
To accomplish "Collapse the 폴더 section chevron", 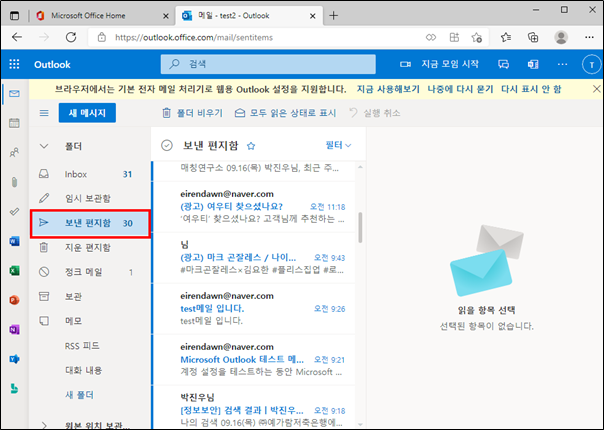I will click(44, 146).
